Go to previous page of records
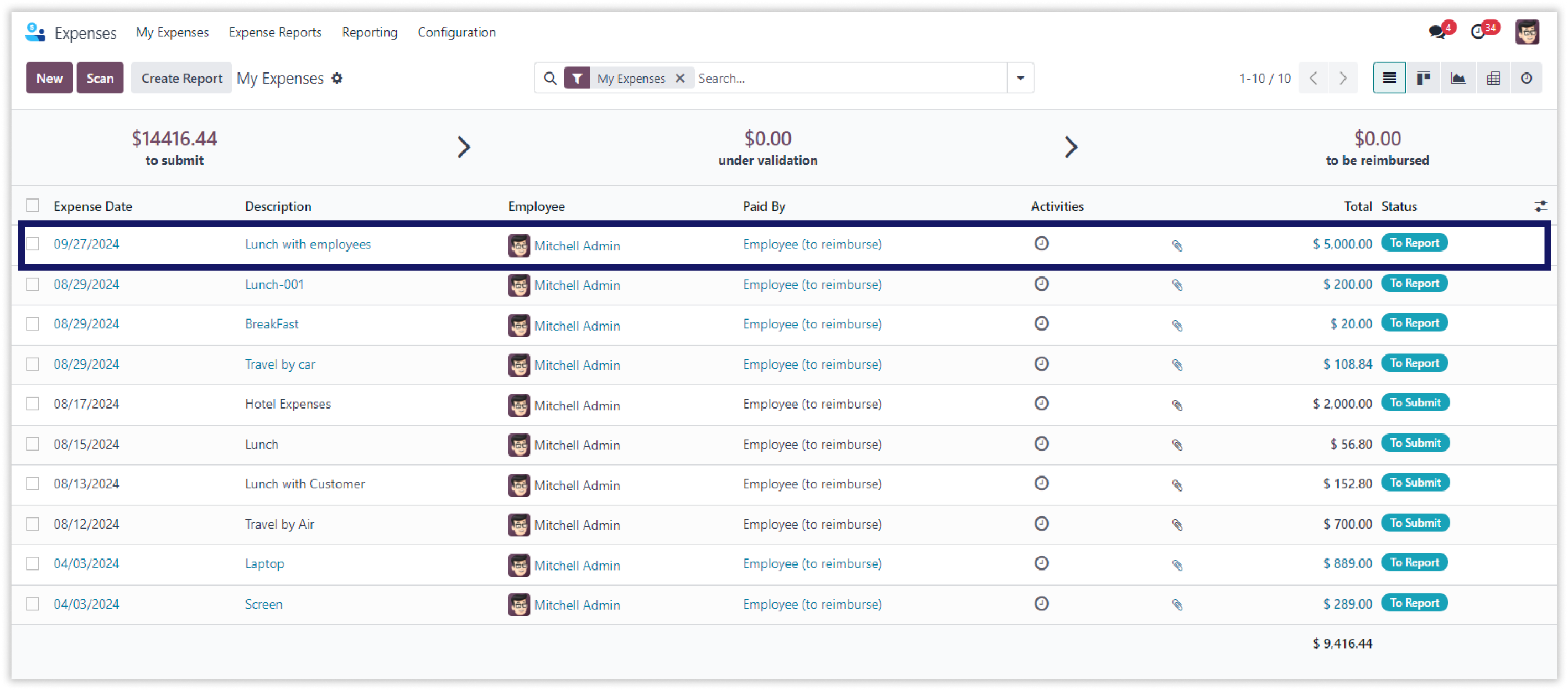The image size is (1568, 690). (1313, 78)
